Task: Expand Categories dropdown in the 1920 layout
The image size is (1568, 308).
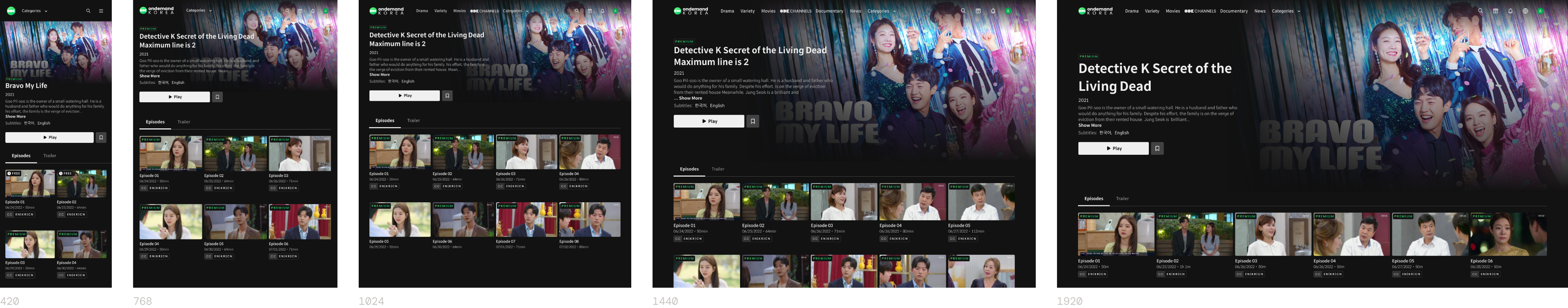Action: click(x=1285, y=11)
